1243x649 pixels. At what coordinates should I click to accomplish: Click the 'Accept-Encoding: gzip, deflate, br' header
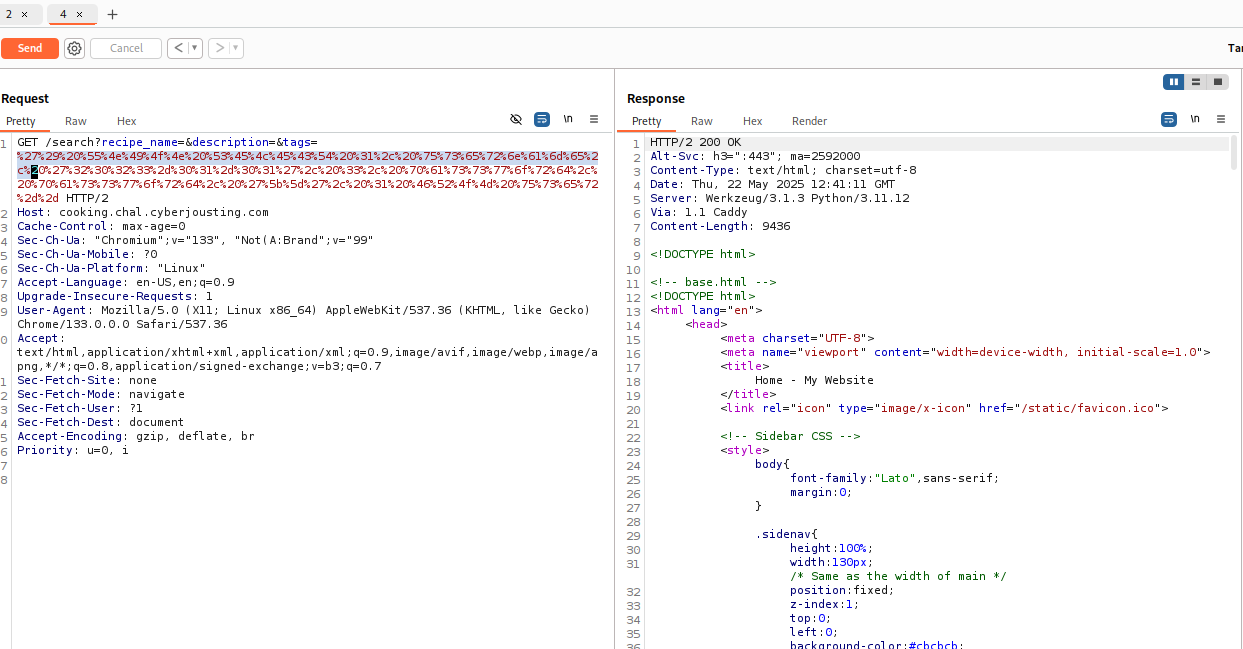coord(136,436)
